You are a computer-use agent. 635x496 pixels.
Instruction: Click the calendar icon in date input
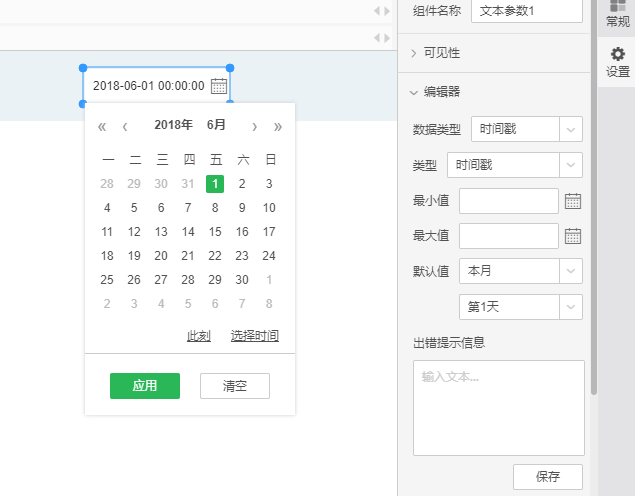point(219,86)
